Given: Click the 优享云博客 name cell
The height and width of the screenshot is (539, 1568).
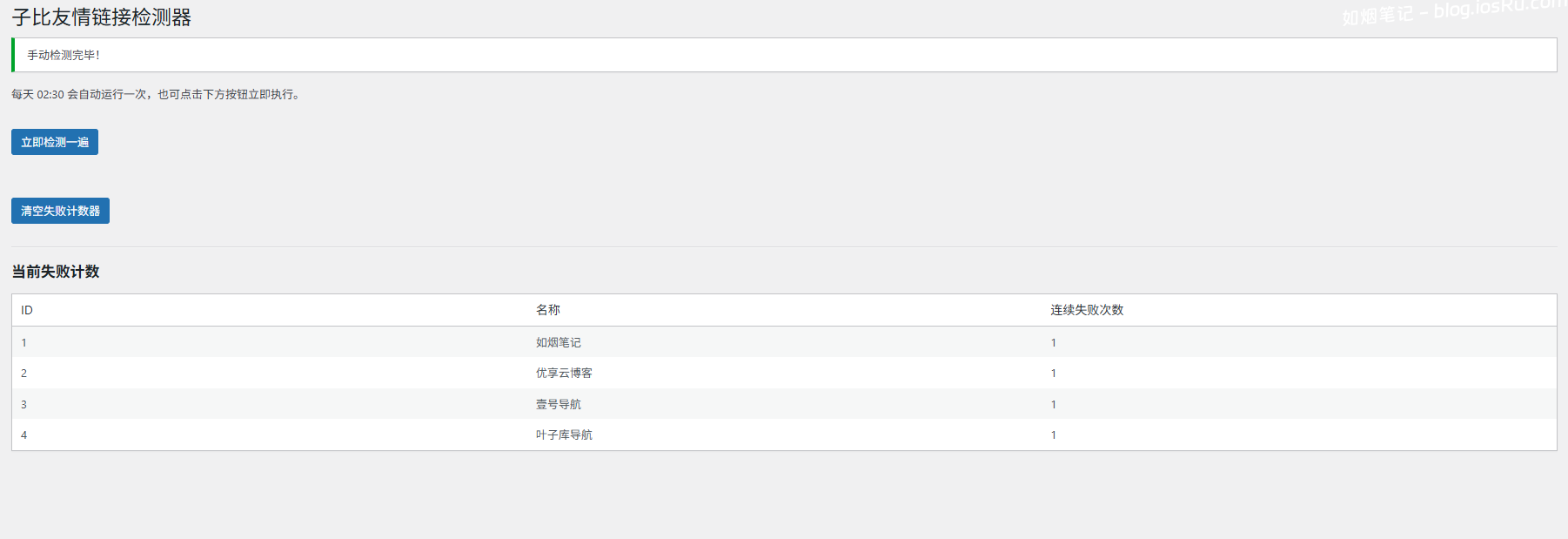Looking at the screenshot, I should (x=564, y=373).
